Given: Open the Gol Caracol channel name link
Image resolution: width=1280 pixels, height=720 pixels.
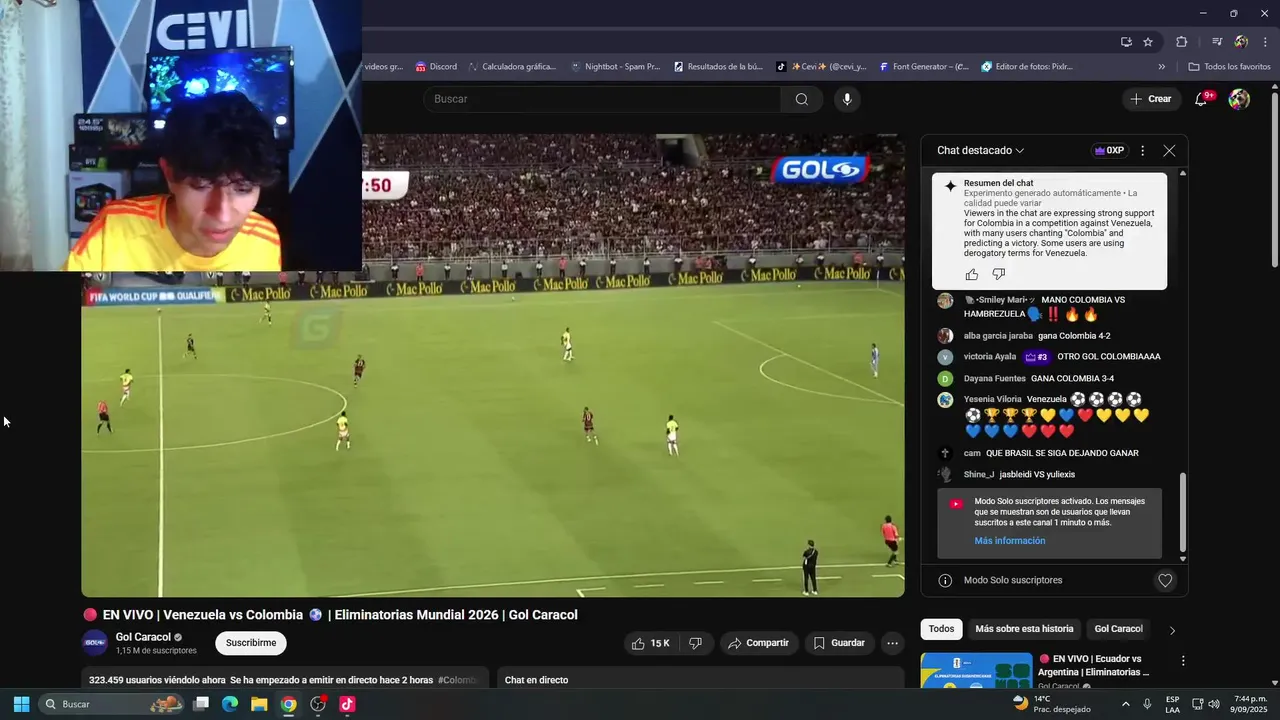Looking at the screenshot, I should [143, 637].
